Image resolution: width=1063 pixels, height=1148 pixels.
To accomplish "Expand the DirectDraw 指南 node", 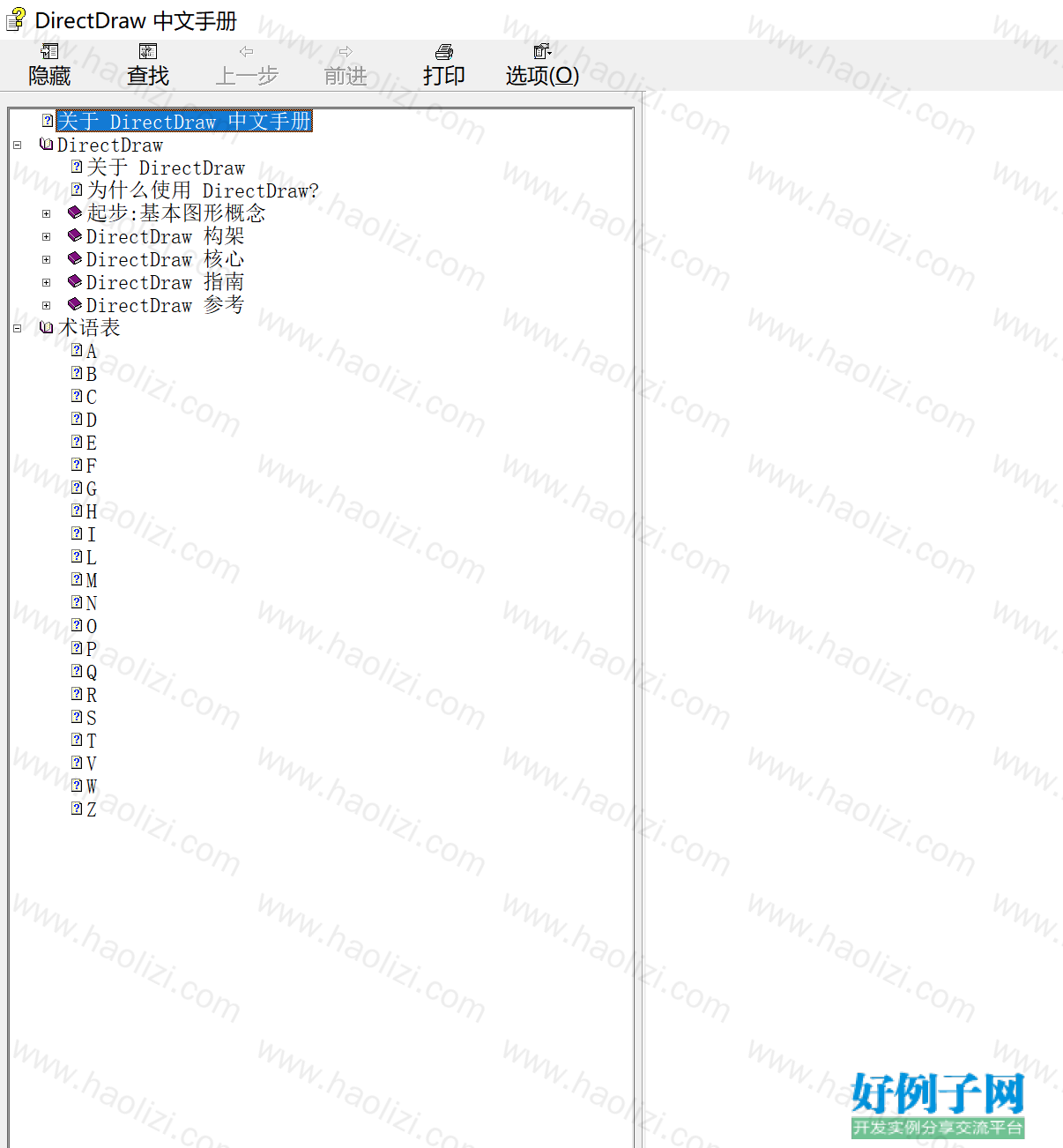I will tap(47, 282).
